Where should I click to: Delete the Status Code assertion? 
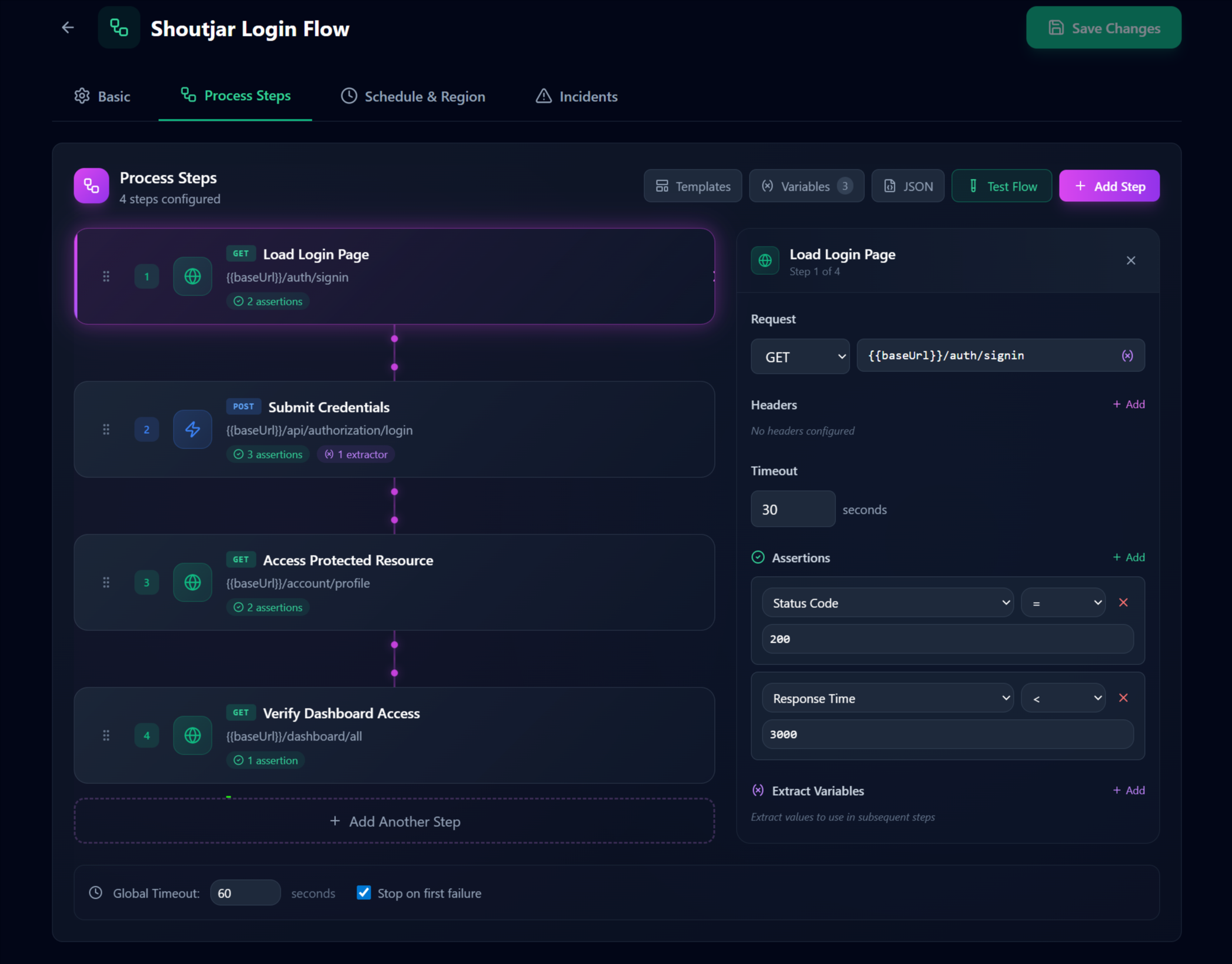click(x=1123, y=602)
